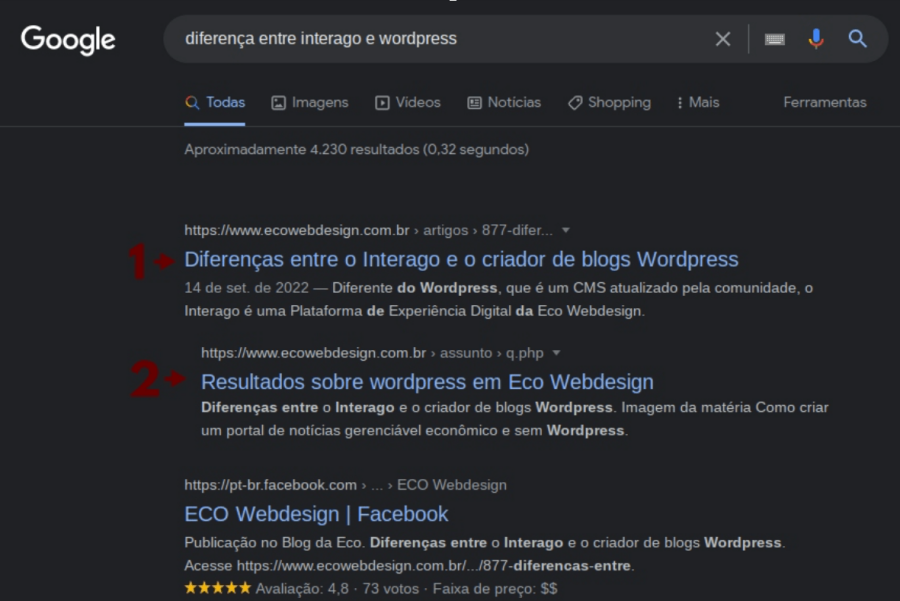
Task: Clear the search query with the X icon
Action: pyautogui.click(x=723, y=39)
